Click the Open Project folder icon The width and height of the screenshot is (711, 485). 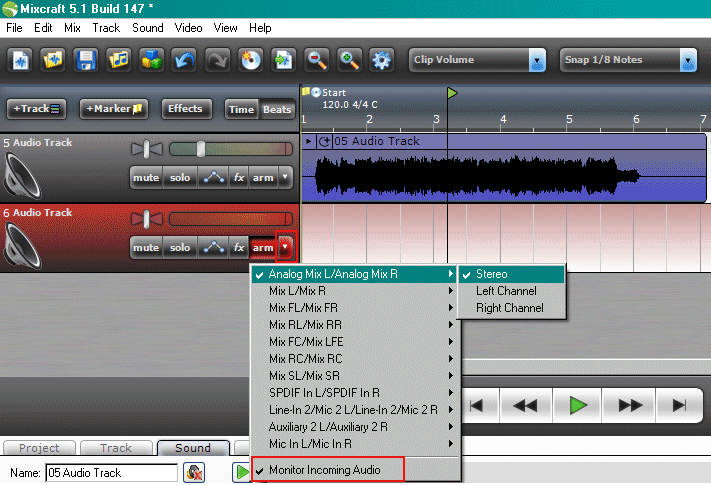coord(53,60)
